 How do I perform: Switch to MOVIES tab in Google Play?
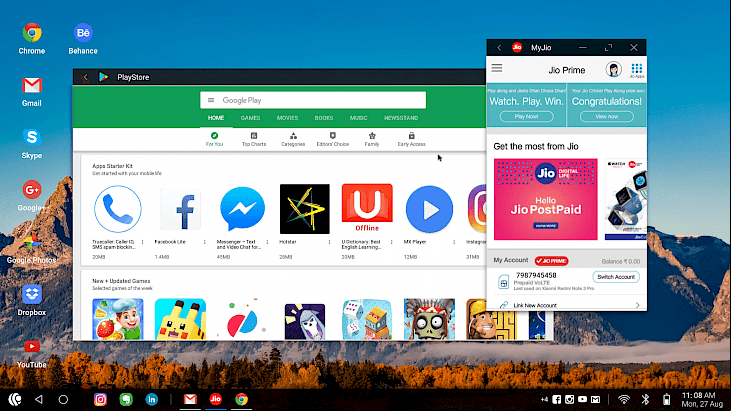(x=287, y=118)
